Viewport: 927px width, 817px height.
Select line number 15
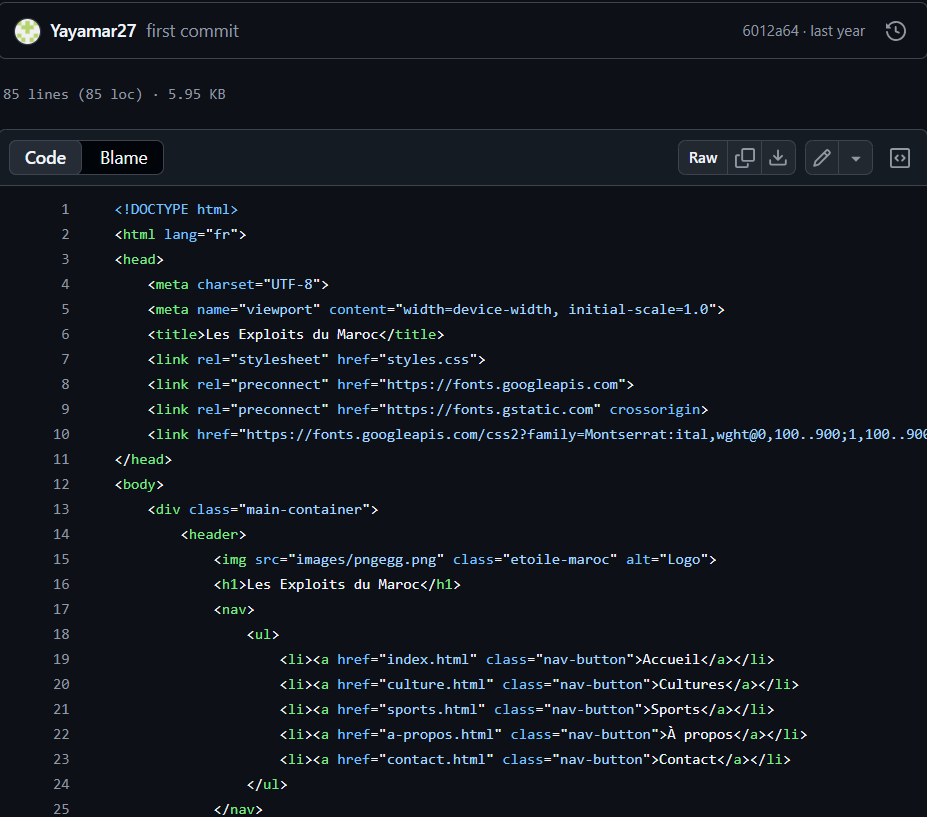pyautogui.click(x=61, y=559)
